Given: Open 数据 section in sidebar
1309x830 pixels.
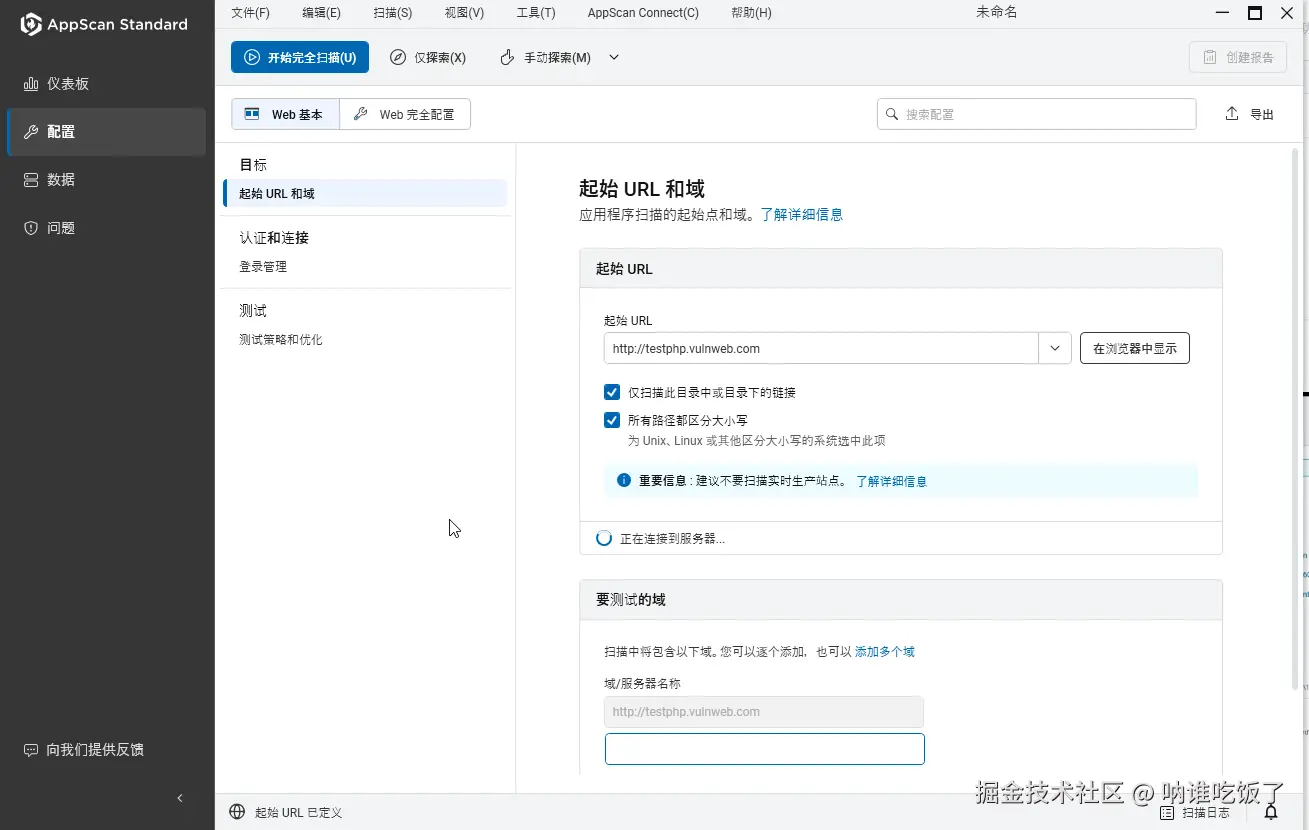Looking at the screenshot, I should click(x=107, y=180).
